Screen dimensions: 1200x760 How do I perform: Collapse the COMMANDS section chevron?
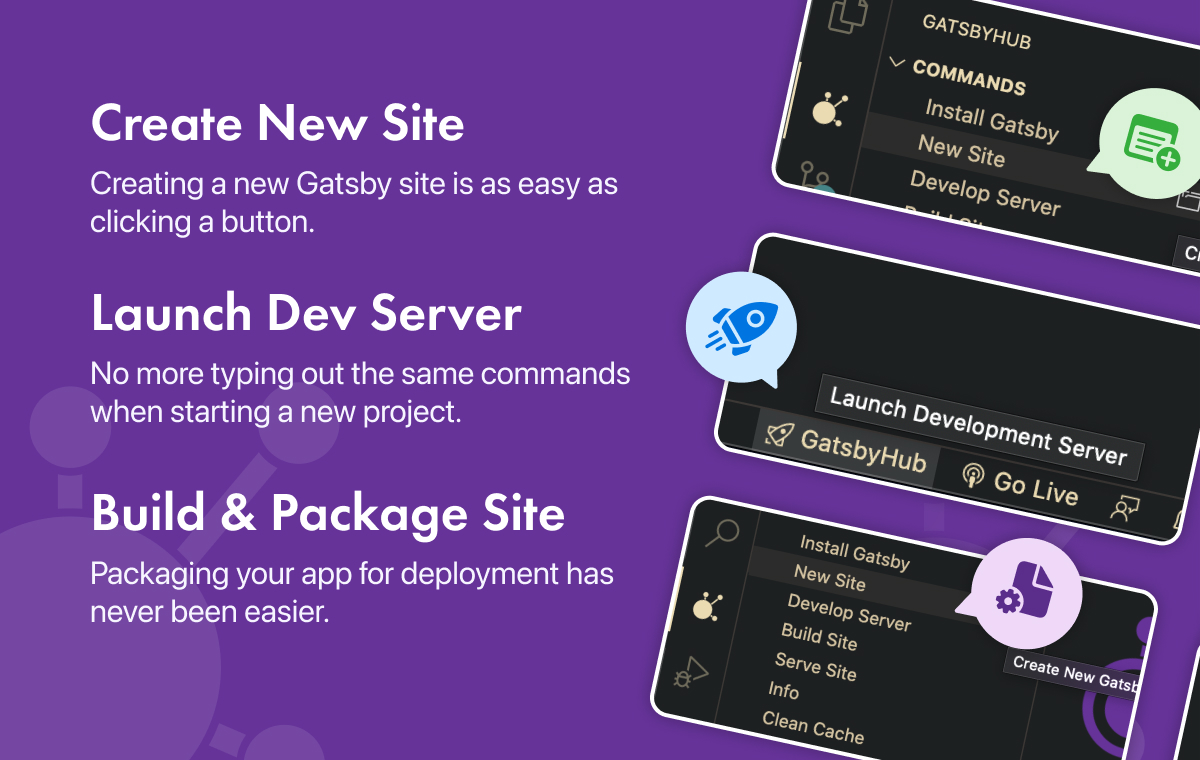896,64
